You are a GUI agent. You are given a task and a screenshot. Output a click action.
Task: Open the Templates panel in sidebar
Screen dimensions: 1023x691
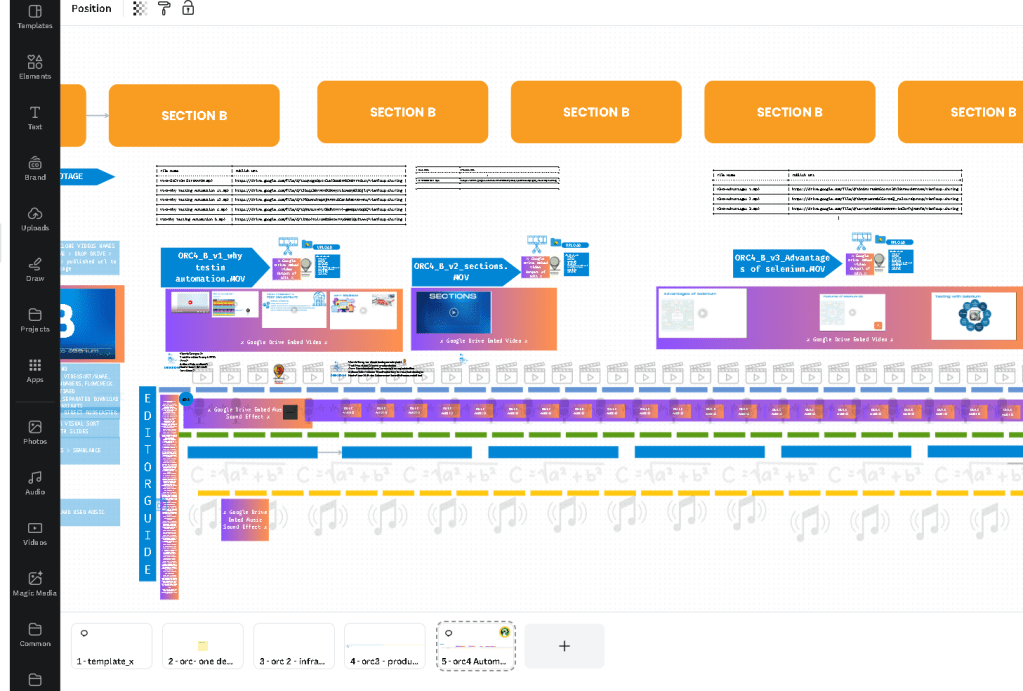click(x=35, y=17)
